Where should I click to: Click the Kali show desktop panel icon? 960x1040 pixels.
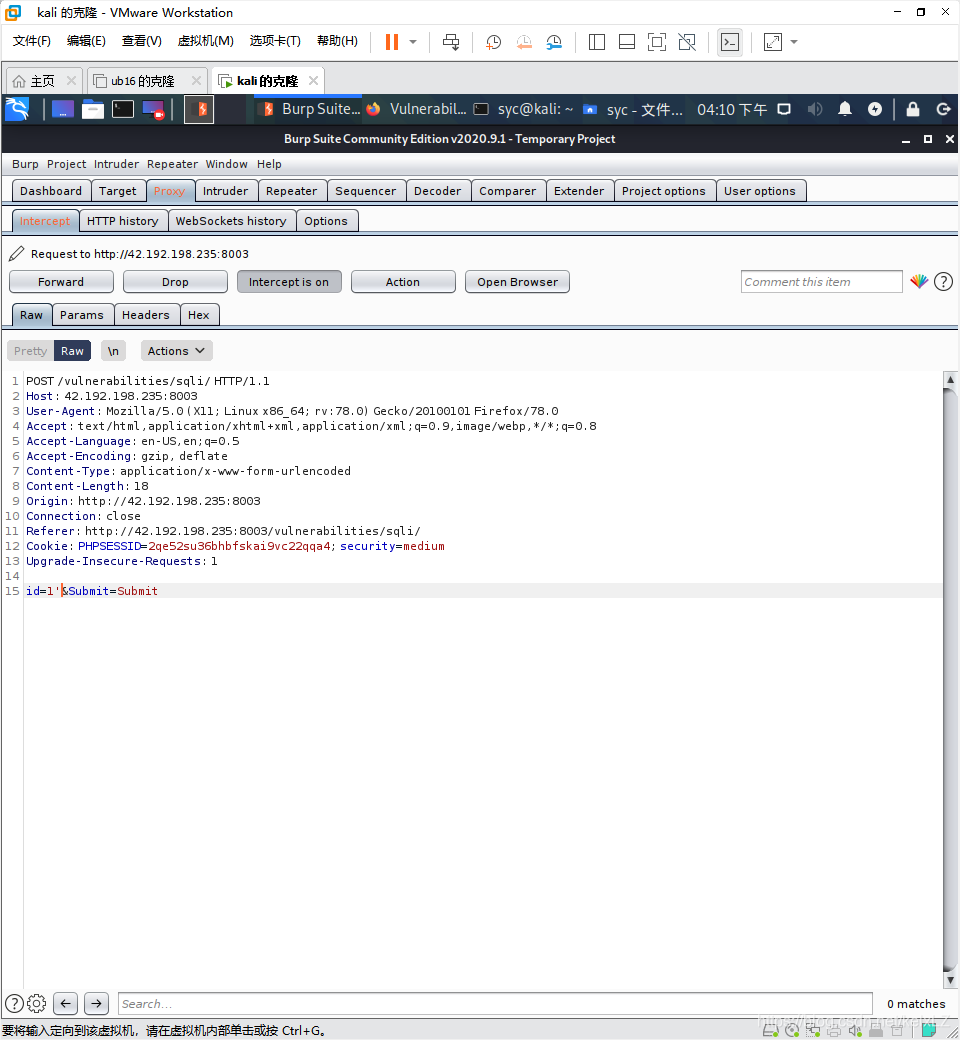(x=62, y=109)
